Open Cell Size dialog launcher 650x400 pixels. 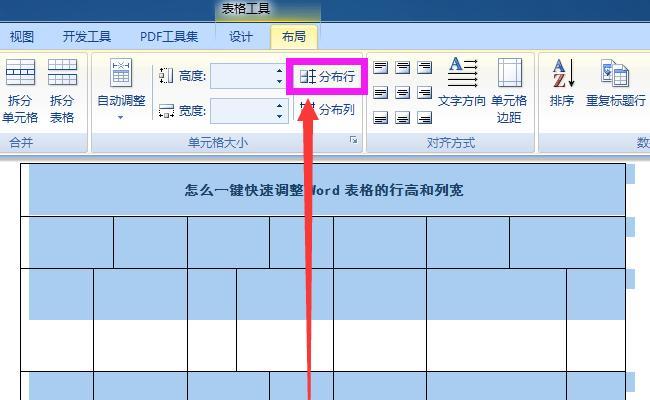[353, 140]
